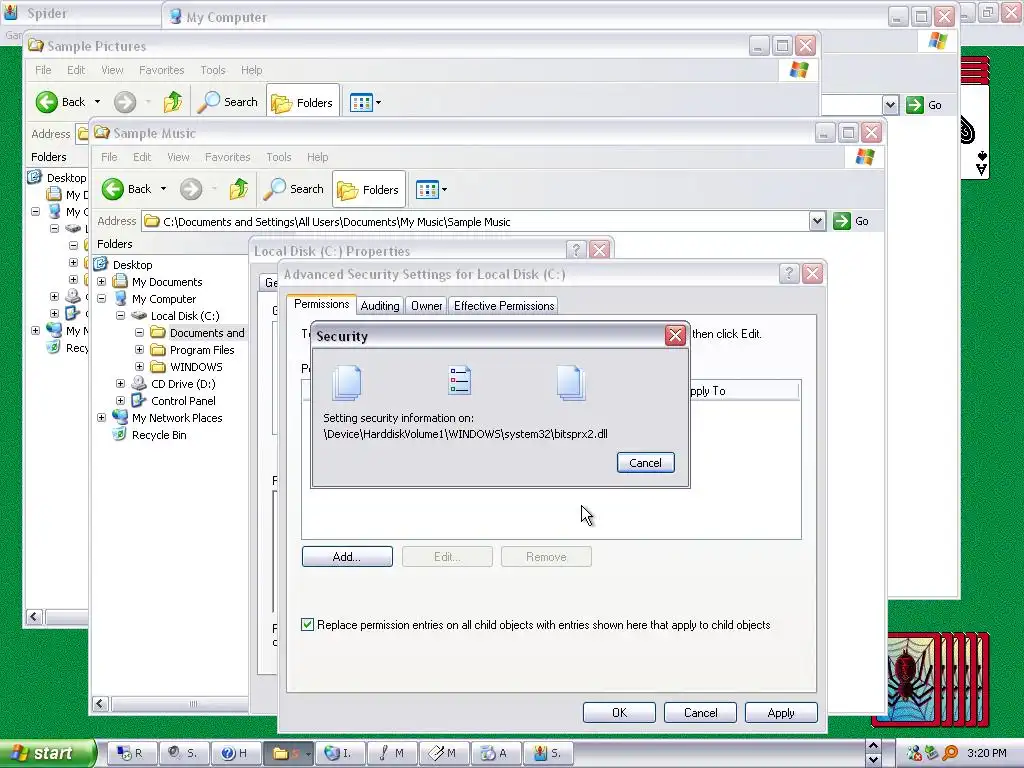This screenshot has width=1024, height=768.
Task: Click Up folder icon in Sample Pictures
Action: click(x=173, y=102)
